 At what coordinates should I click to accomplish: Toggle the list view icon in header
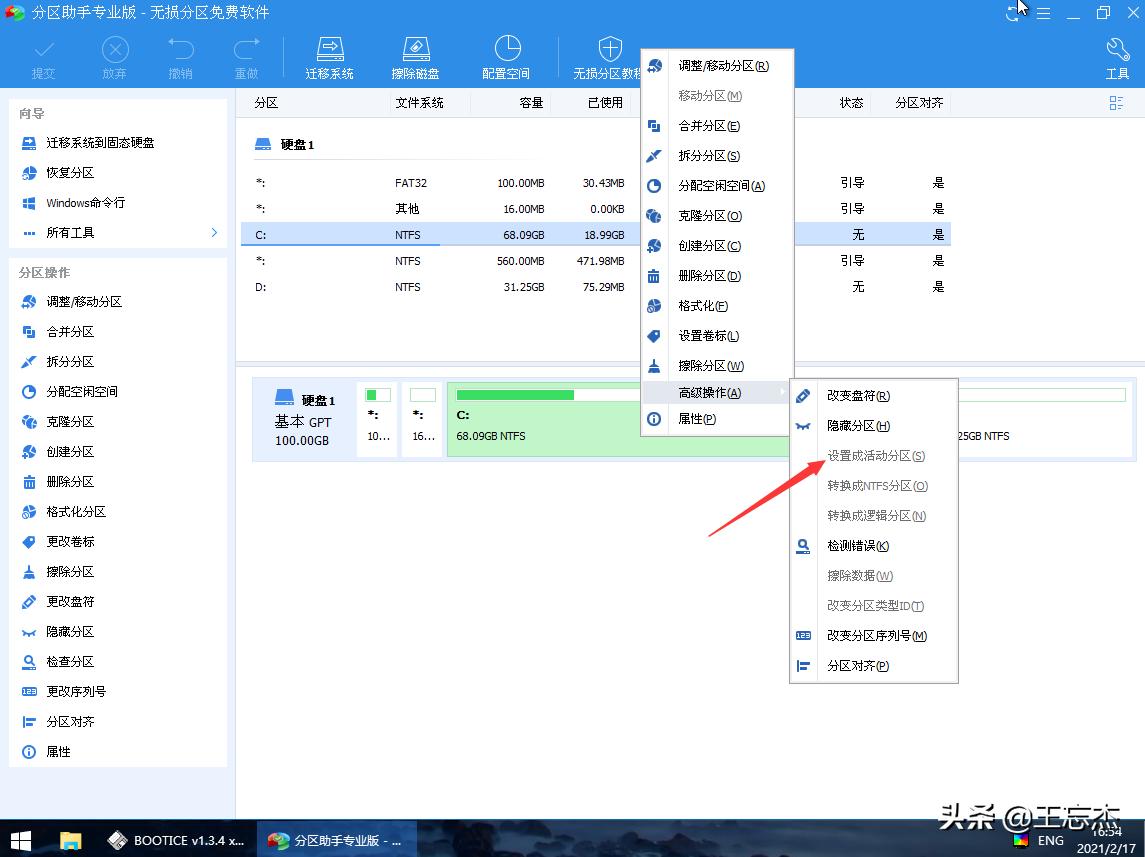1116,103
